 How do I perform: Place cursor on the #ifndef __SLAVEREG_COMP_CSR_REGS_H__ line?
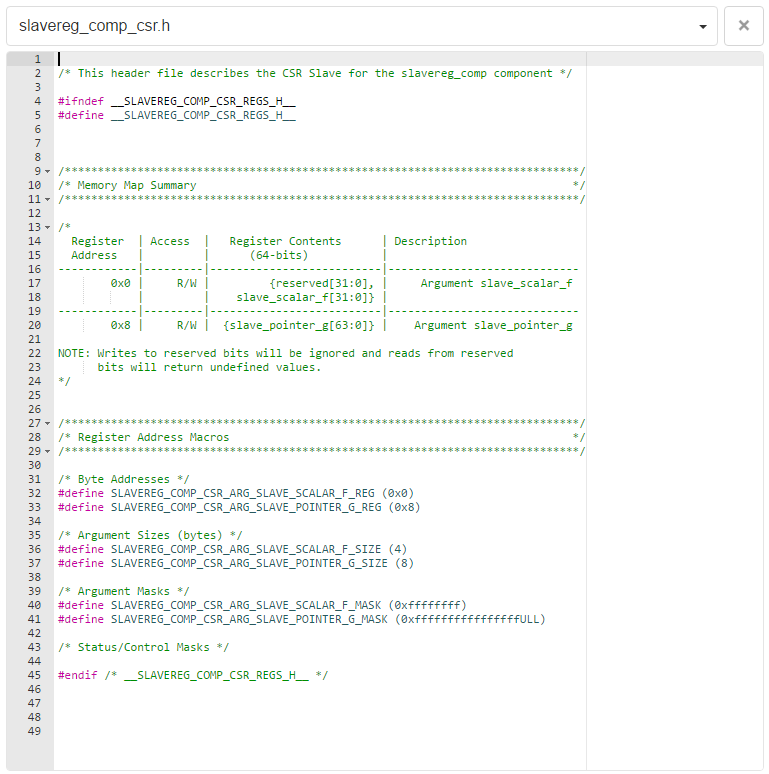(x=176, y=101)
